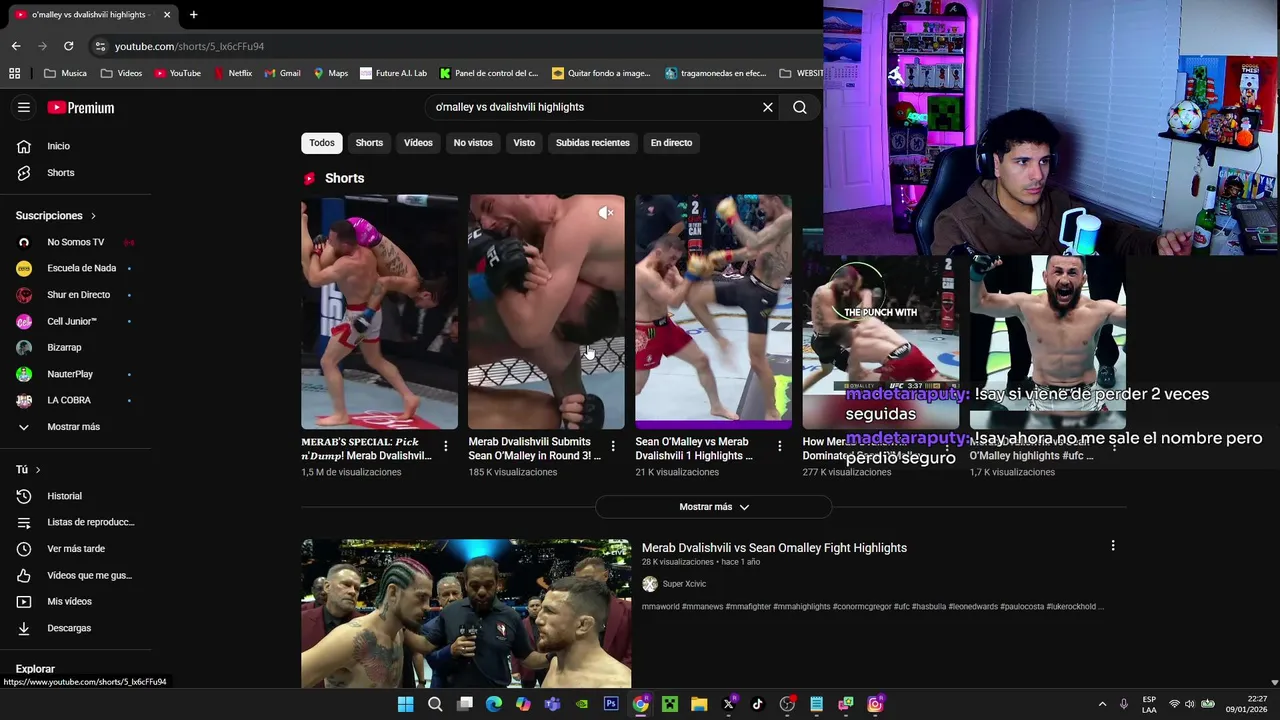Select the Todos filter chip
The height and width of the screenshot is (720, 1280).
tap(322, 143)
